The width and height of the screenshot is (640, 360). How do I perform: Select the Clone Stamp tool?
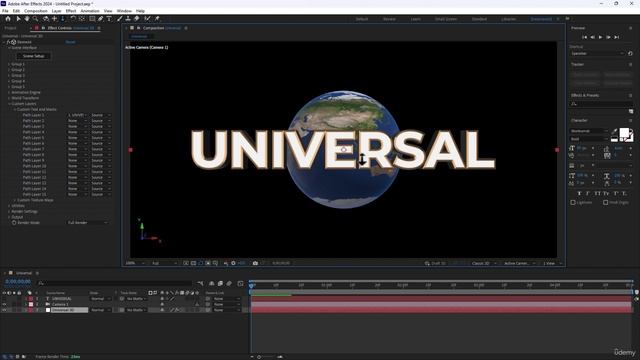pos(128,19)
